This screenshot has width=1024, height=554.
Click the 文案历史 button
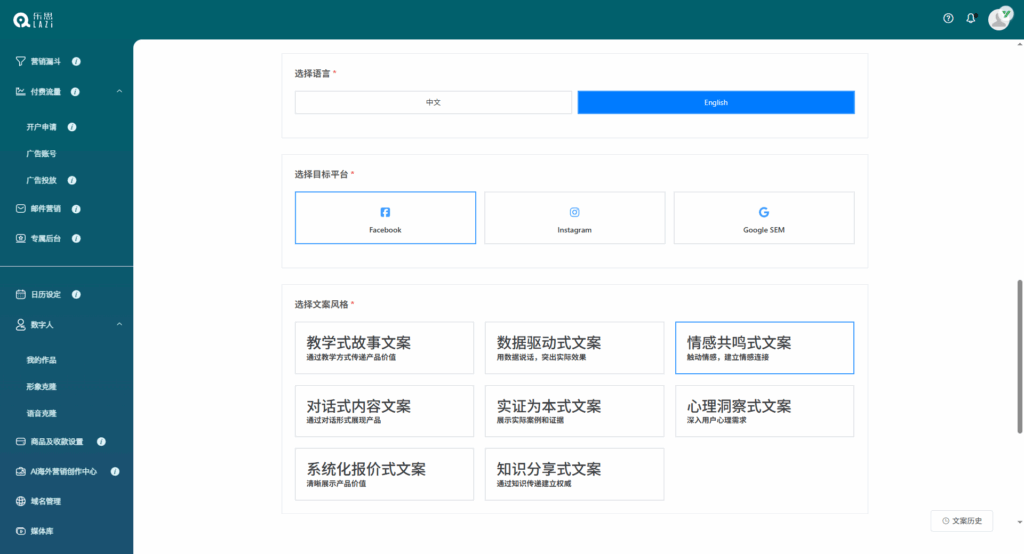coord(962,521)
